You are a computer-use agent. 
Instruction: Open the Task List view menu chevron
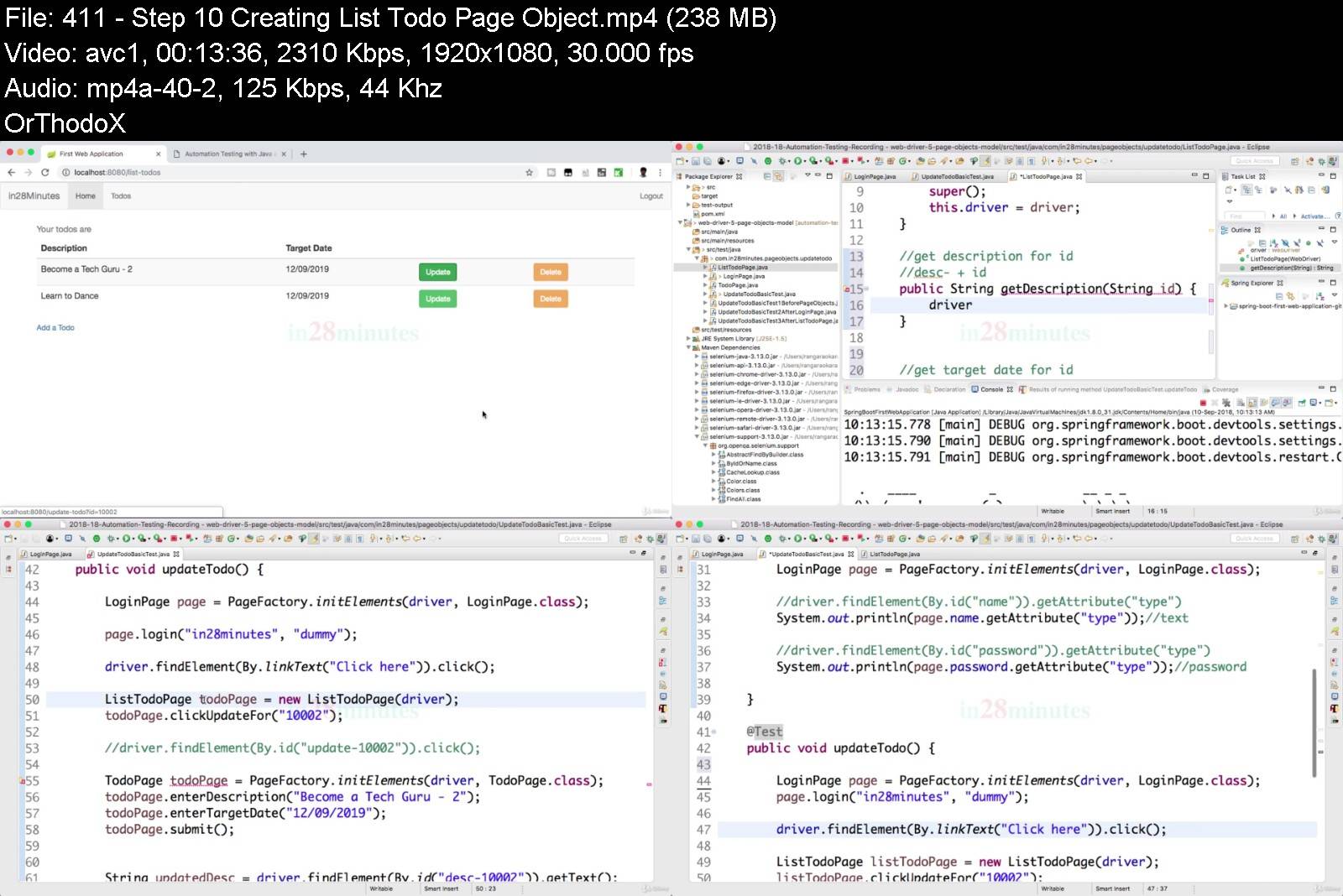click(1230, 201)
